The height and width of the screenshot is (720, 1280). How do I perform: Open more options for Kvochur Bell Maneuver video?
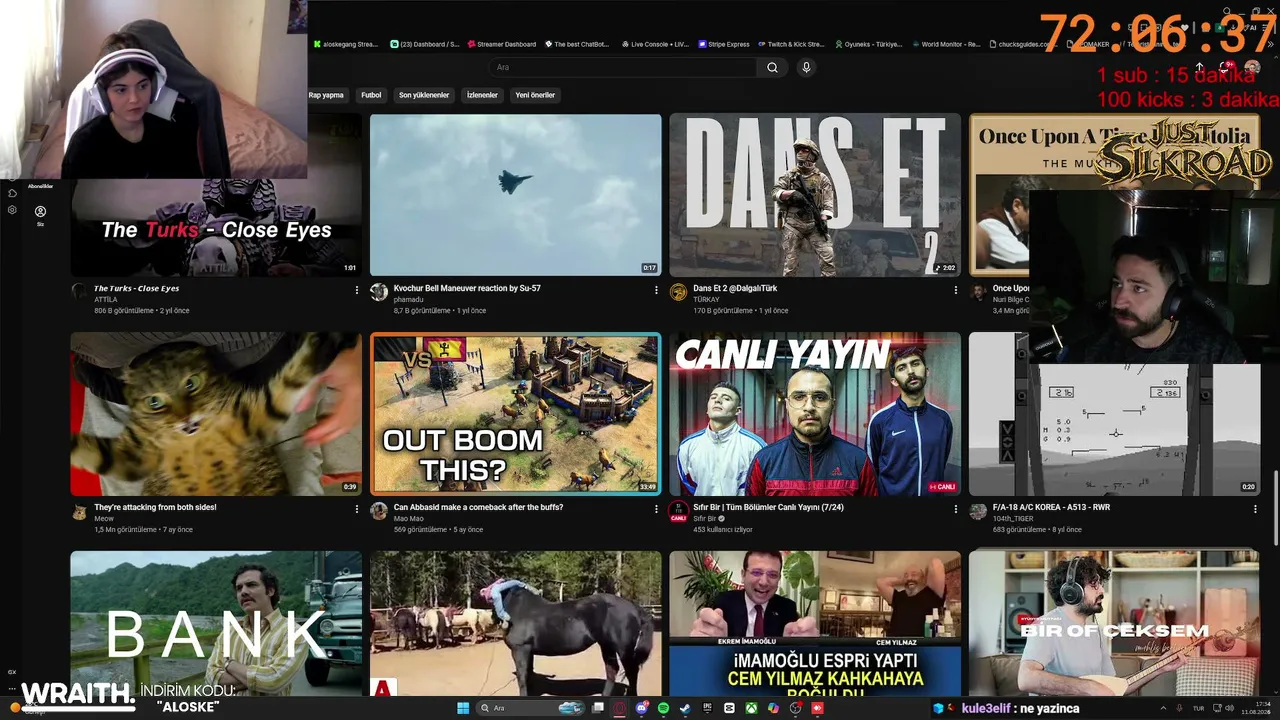[x=656, y=290]
